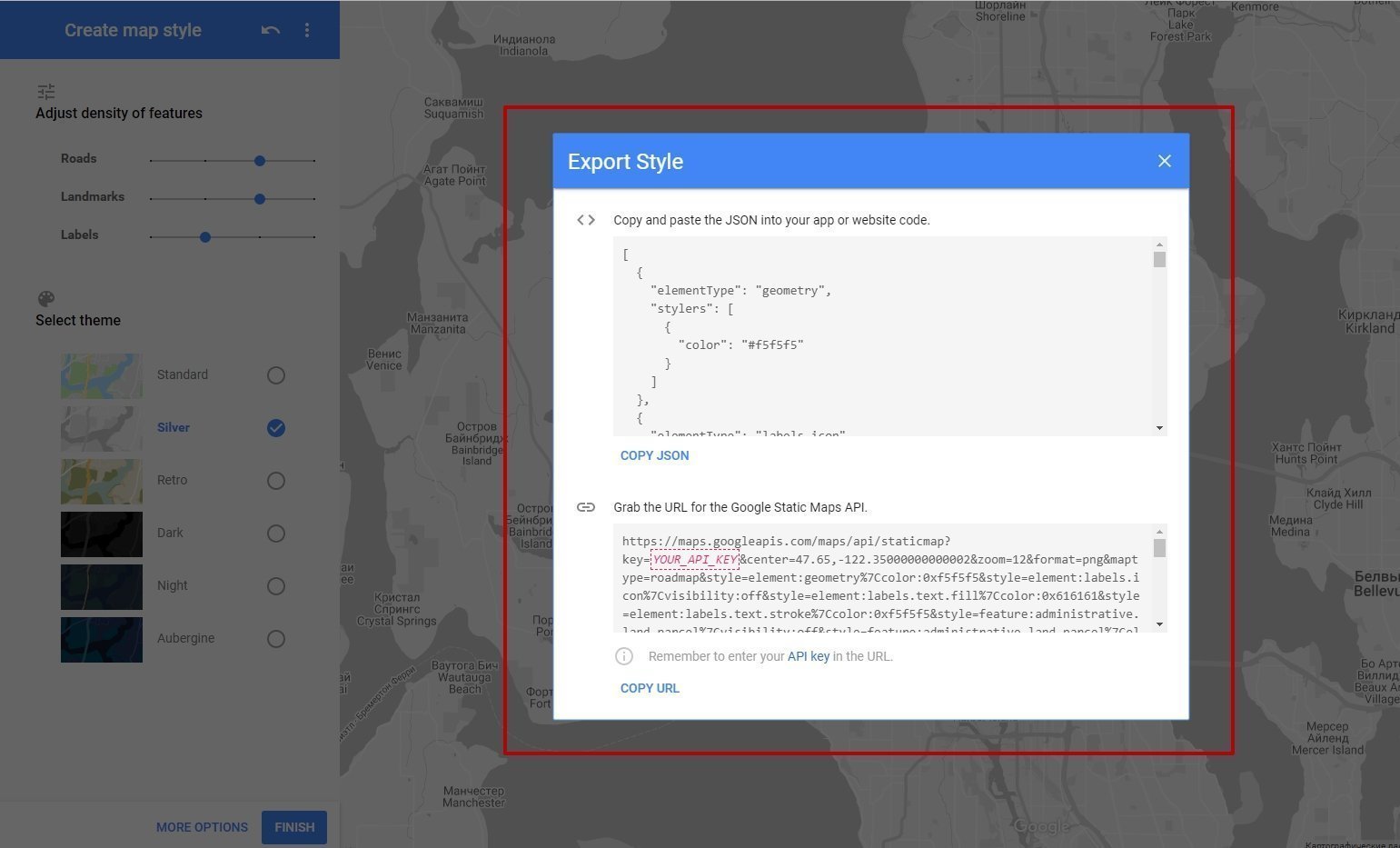Click the Dark theme label
The width and height of the screenshot is (1400, 848).
pos(170,533)
